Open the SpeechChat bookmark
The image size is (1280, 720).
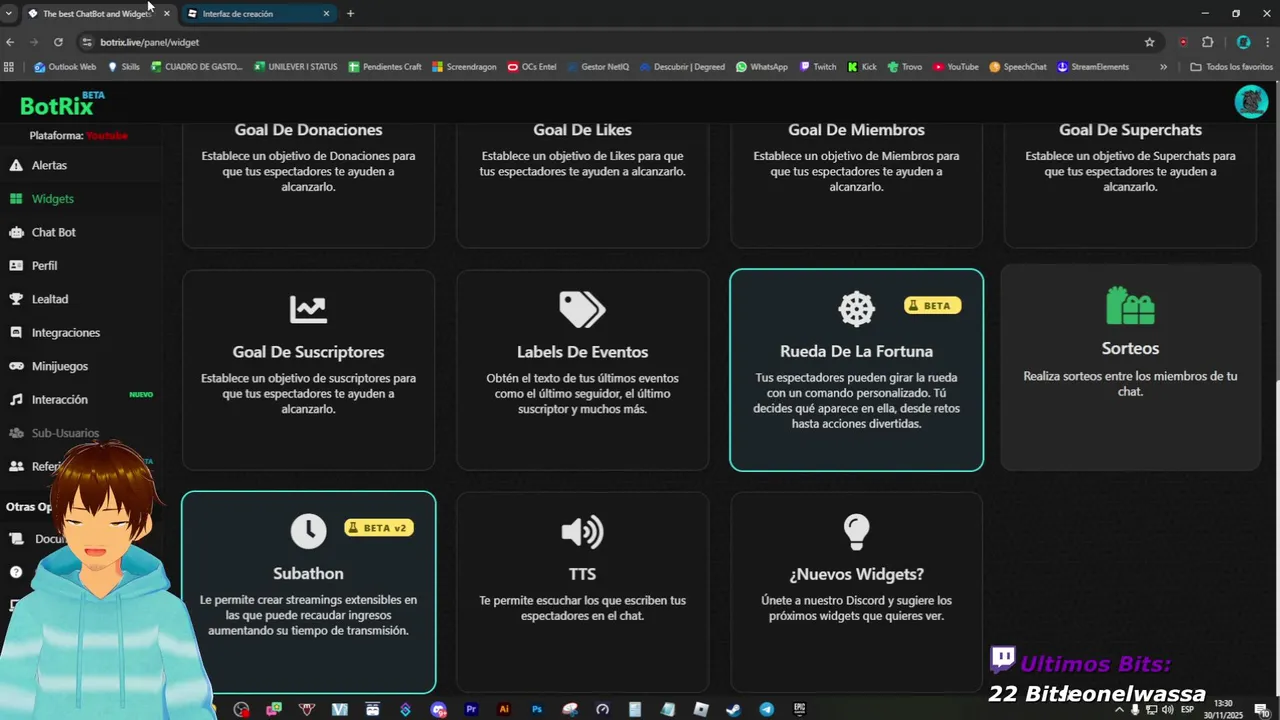1018,67
